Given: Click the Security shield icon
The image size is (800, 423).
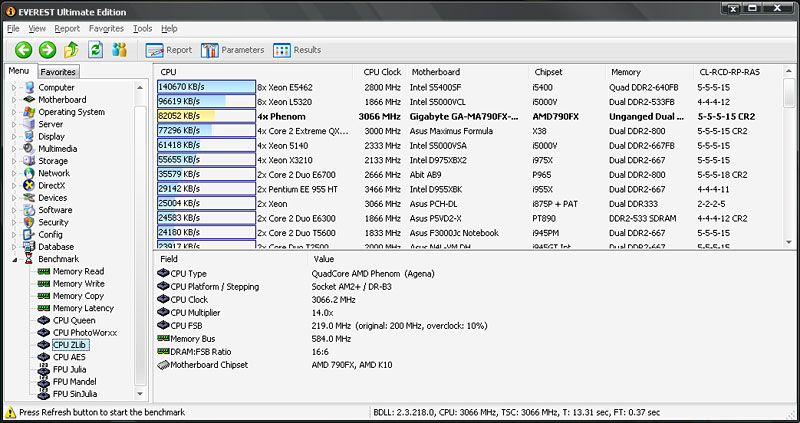Looking at the screenshot, I should [30, 222].
